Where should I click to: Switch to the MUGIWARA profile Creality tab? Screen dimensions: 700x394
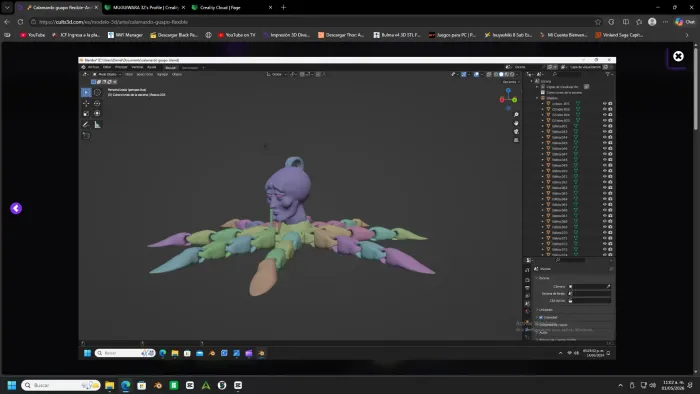click(145, 8)
